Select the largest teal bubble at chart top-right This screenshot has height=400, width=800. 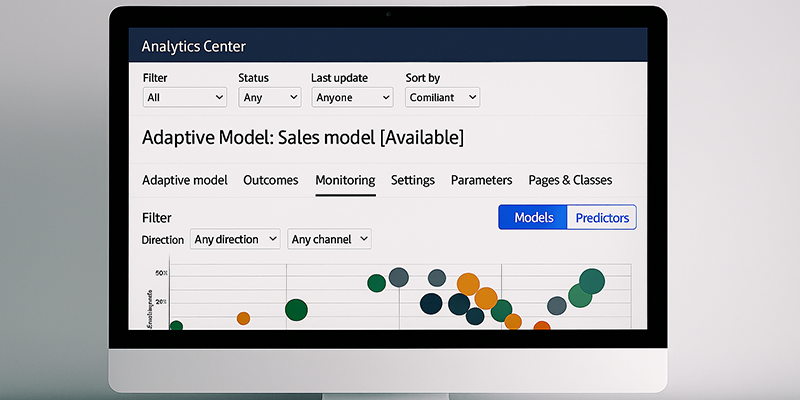click(x=592, y=281)
